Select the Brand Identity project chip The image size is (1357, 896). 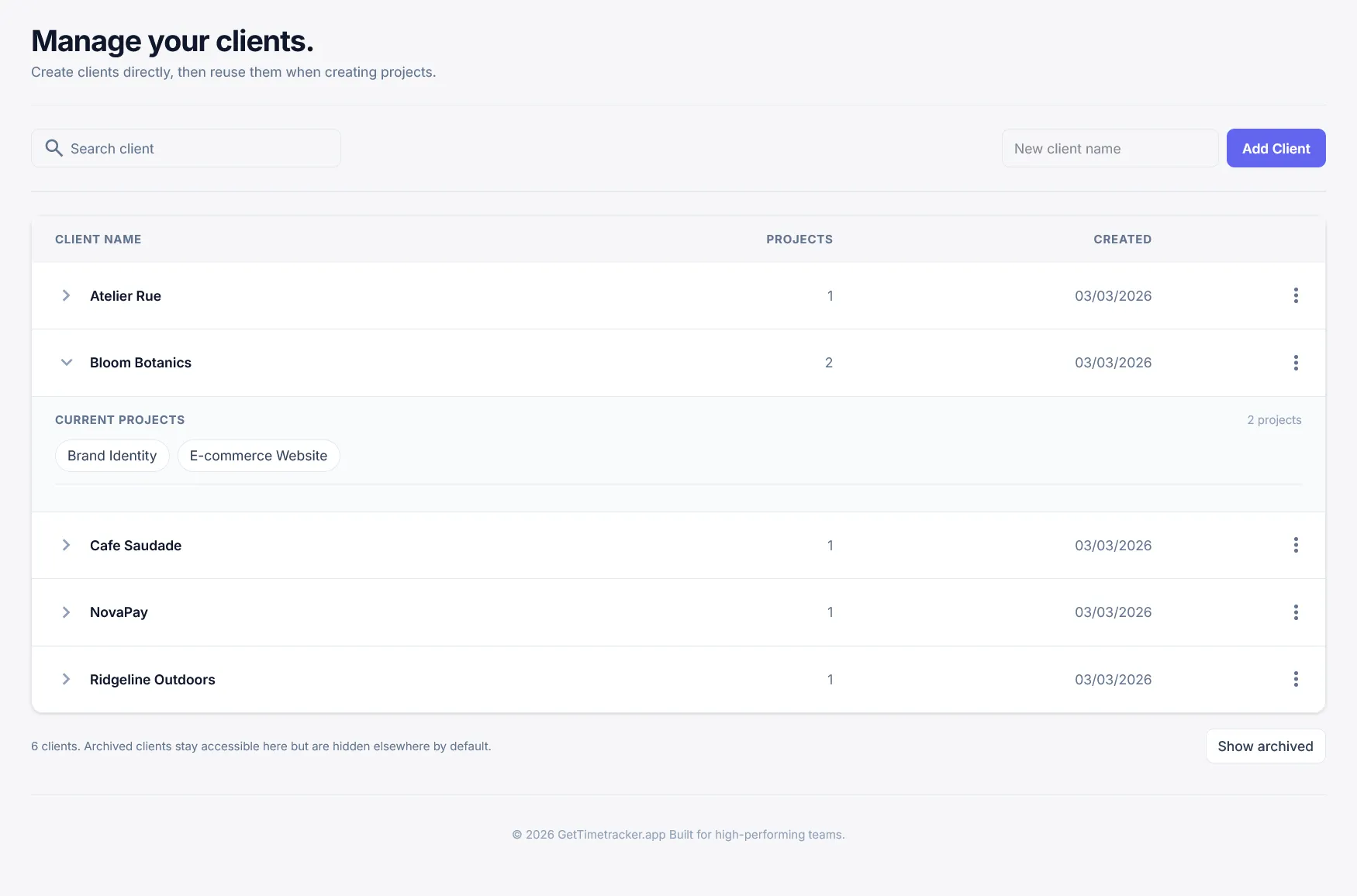[112, 456]
